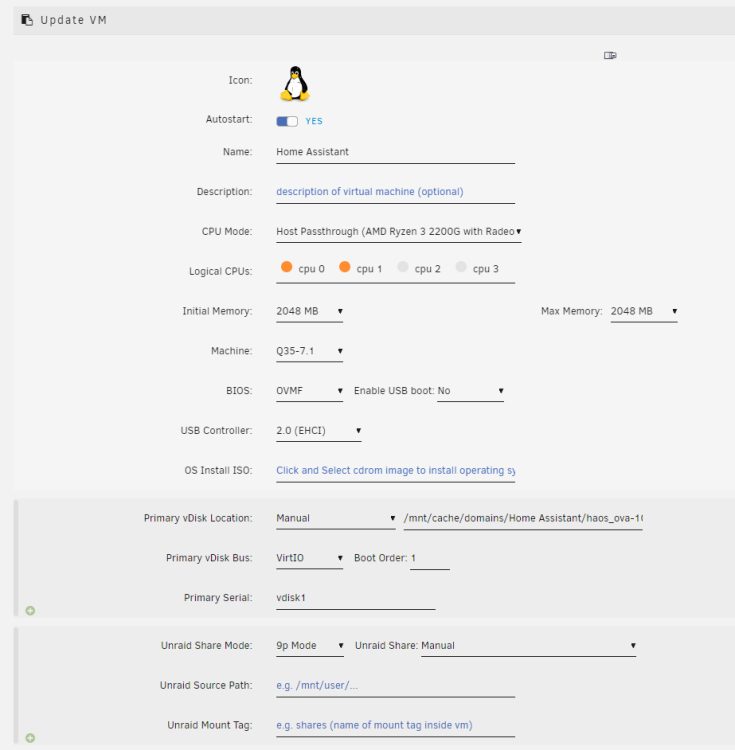Click the Description input field
The image size is (735, 750).
point(395,192)
